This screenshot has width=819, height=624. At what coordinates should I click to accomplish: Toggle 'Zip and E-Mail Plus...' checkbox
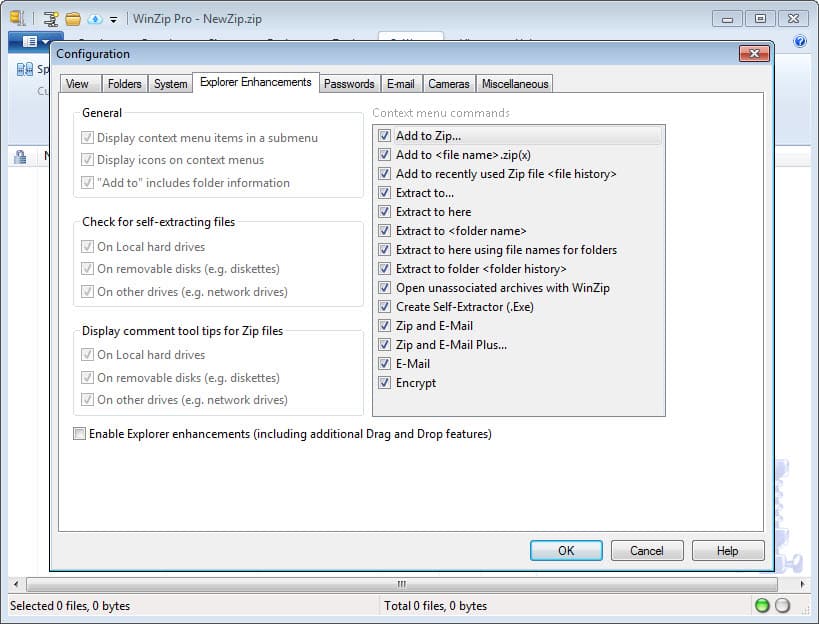384,345
